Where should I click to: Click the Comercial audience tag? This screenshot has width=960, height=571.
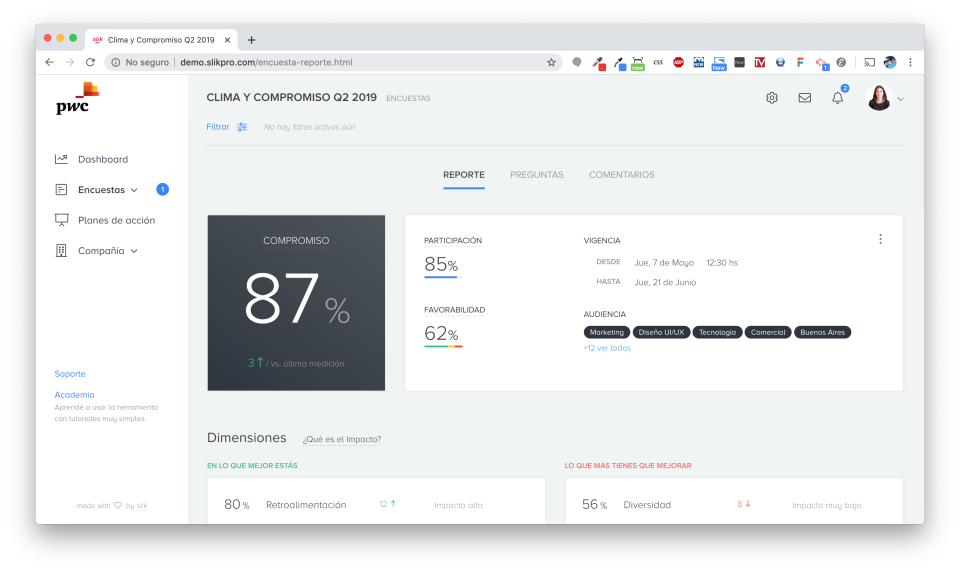768,332
